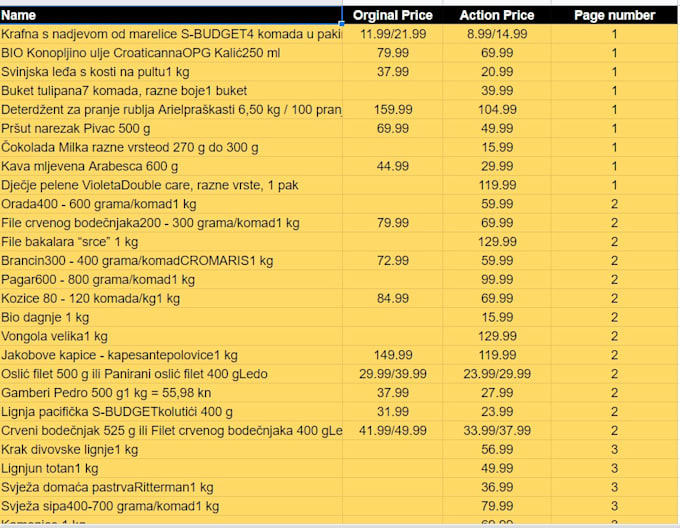Viewport: 680px width, 528px height.
Task: Select the Gamberi Pedro 500 g cell
Action: pos(171,393)
